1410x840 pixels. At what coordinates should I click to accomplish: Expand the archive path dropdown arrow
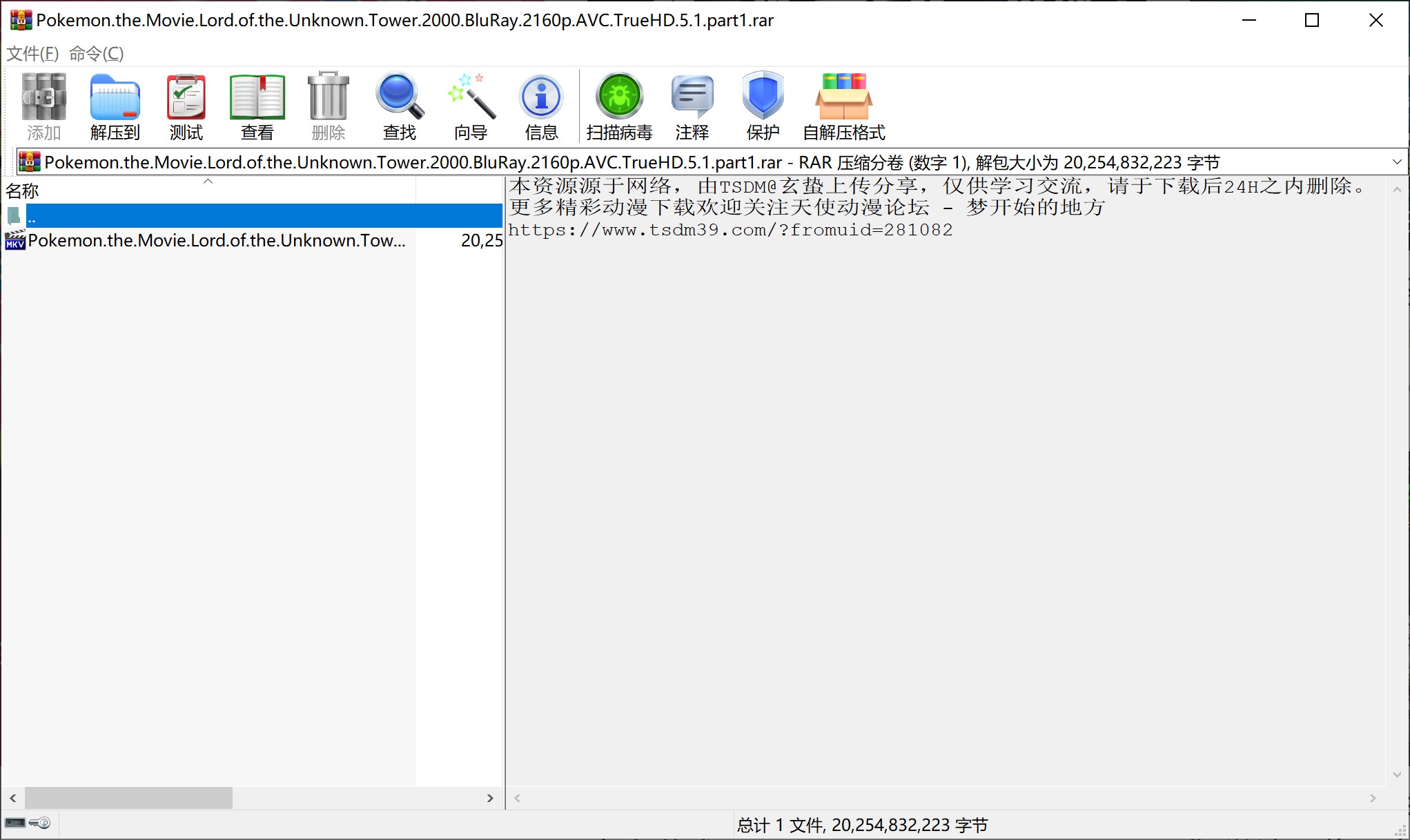(1397, 162)
